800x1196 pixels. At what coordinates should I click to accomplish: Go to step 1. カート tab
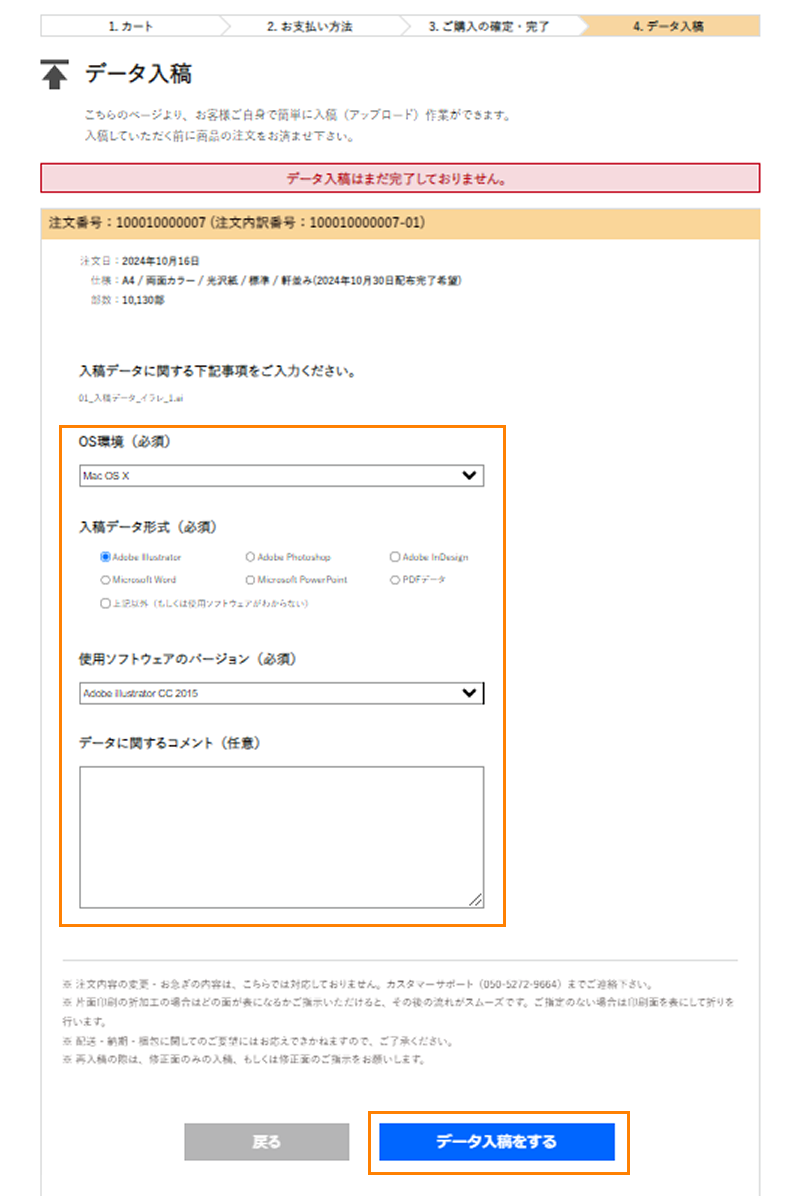130,26
